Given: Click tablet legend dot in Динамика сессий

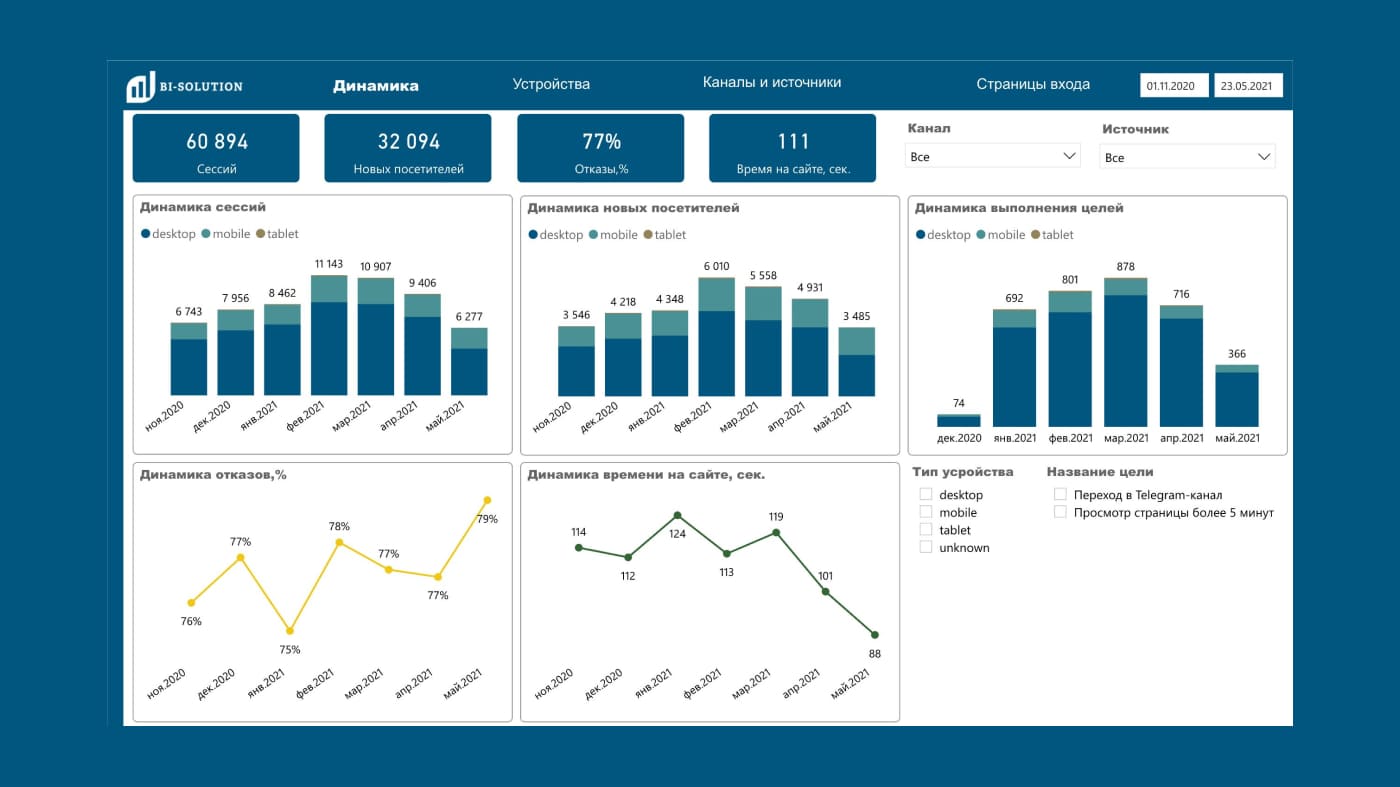Looking at the screenshot, I should click(x=260, y=234).
